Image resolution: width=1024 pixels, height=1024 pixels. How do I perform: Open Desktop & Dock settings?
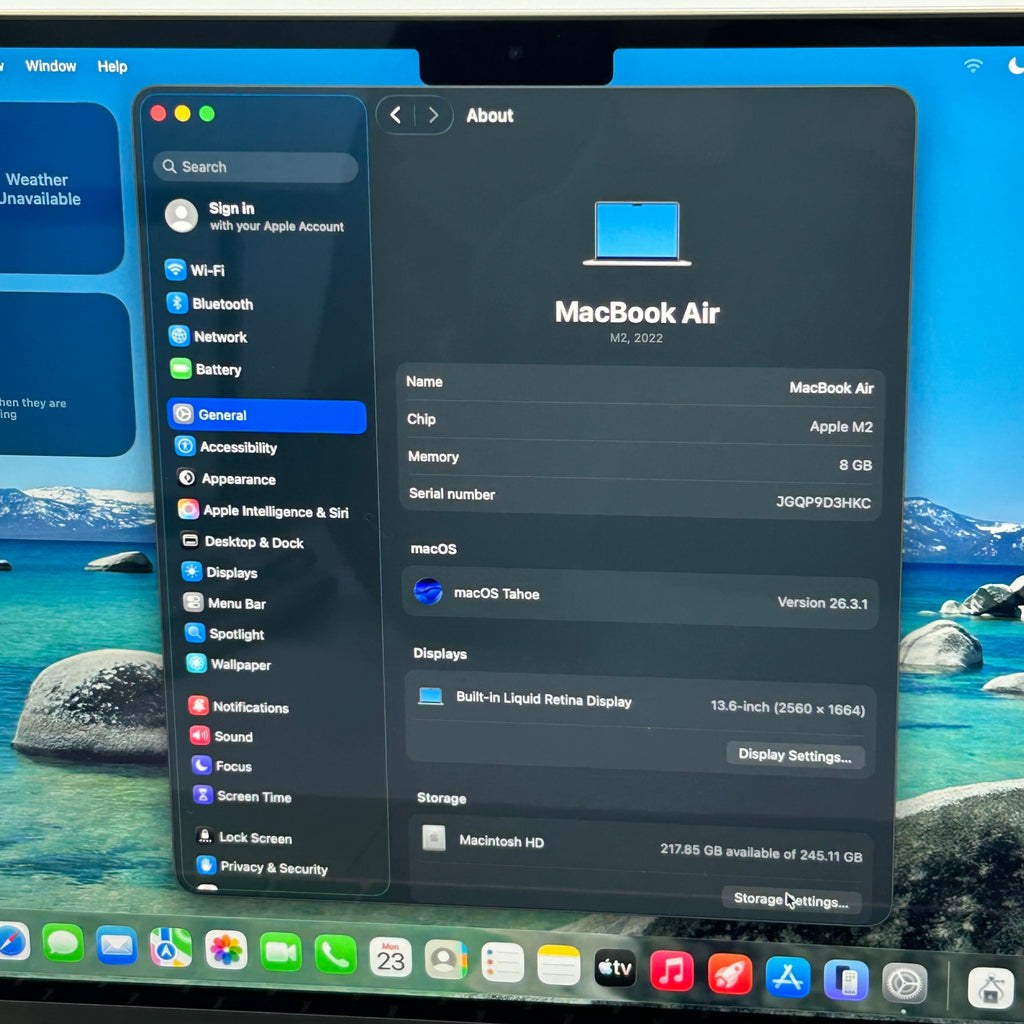click(x=242, y=541)
